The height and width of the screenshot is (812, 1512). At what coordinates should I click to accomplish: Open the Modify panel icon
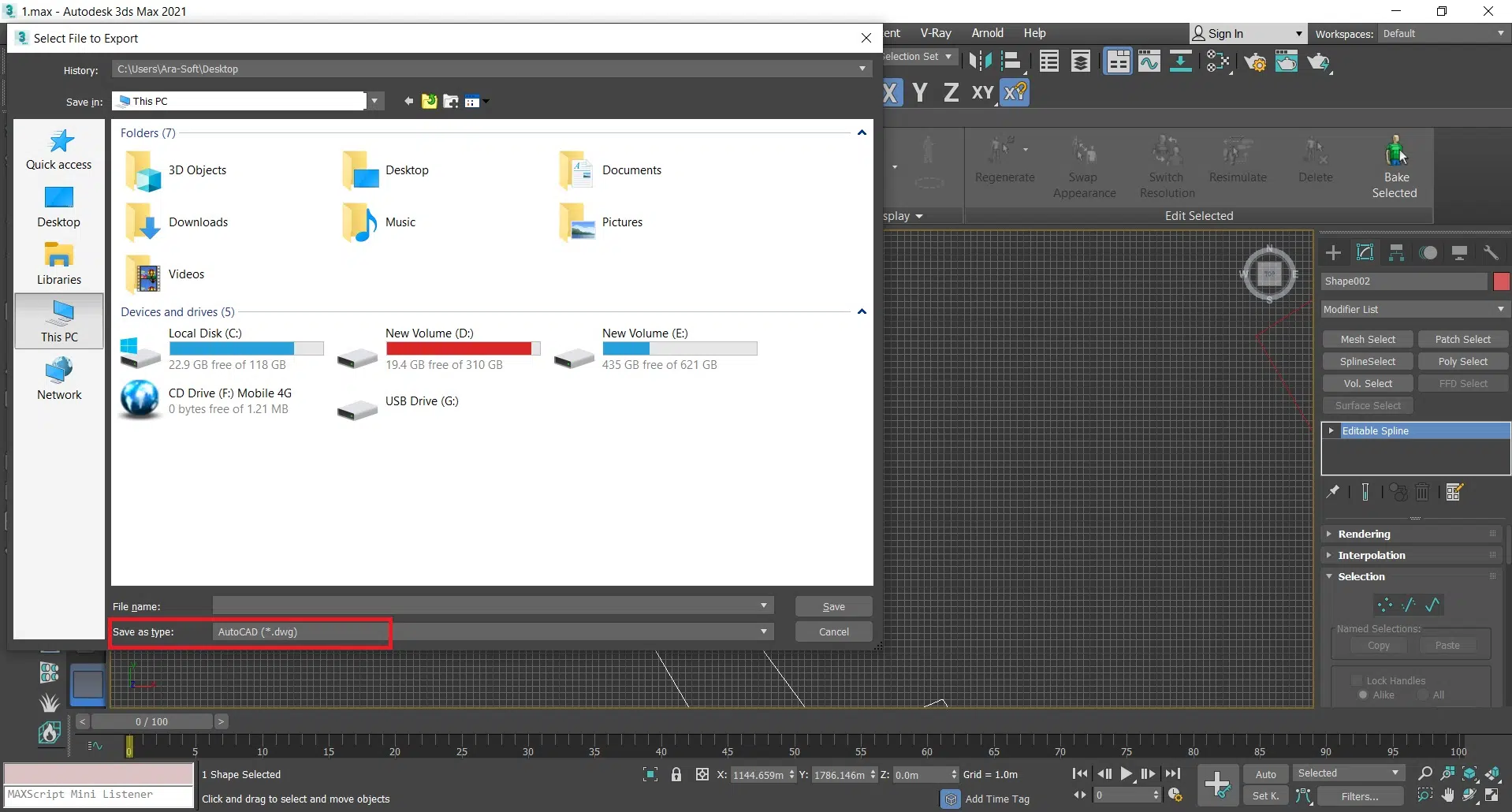(x=1365, y=253)
